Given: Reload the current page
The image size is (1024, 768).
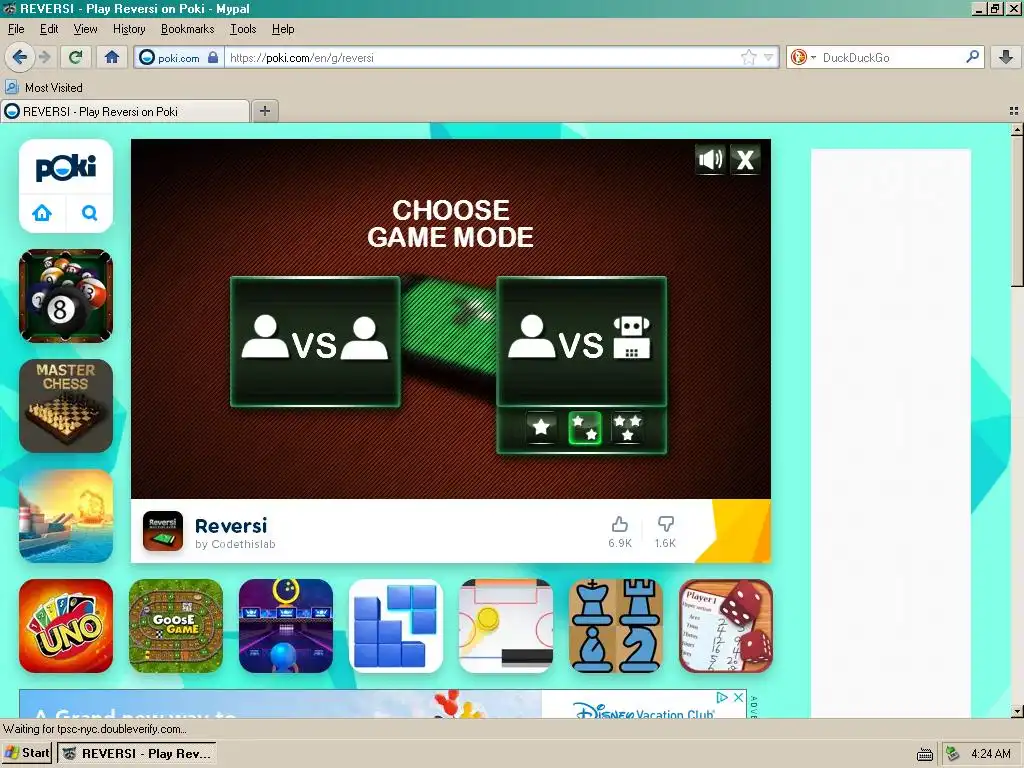Looking at the screenshot, I should [75, 57].
